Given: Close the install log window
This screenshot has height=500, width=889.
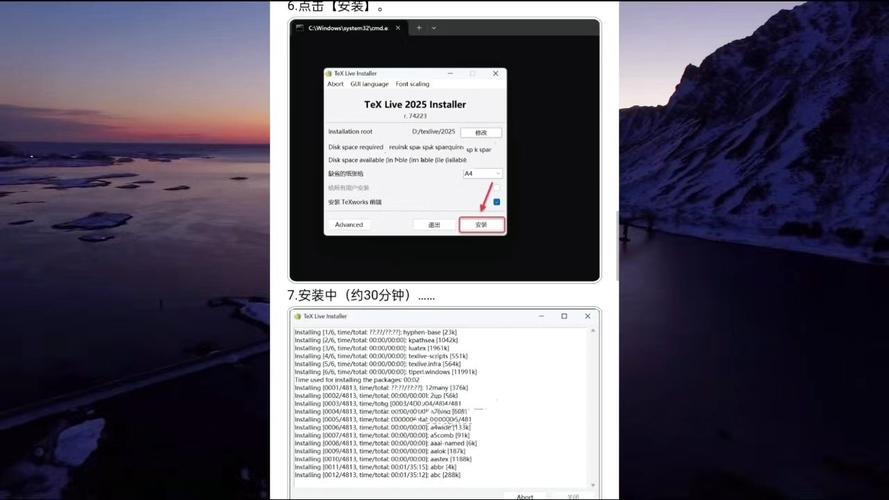Looking at the screenshot, I should 587,316.
